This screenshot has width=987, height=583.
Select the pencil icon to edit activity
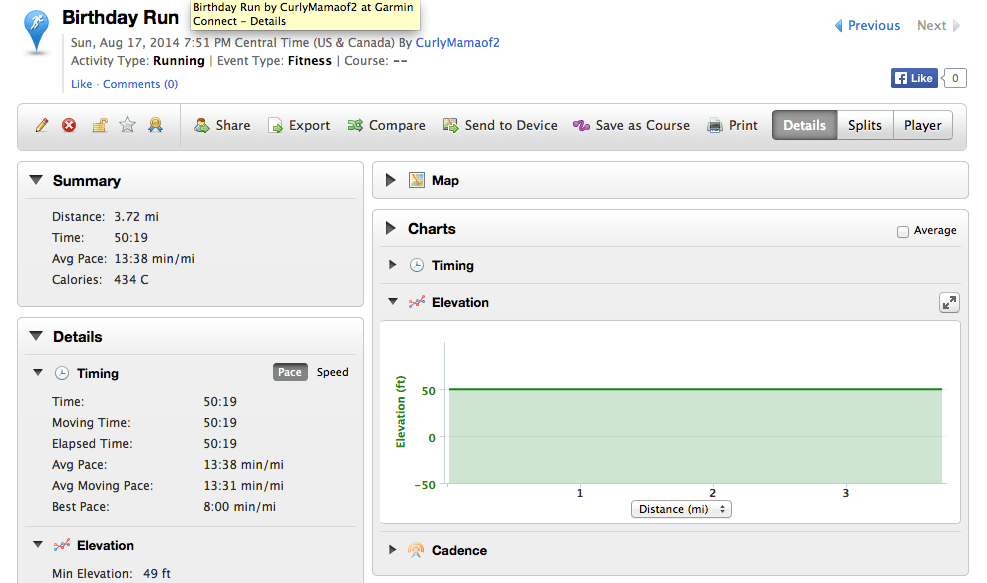click(41, 125)
